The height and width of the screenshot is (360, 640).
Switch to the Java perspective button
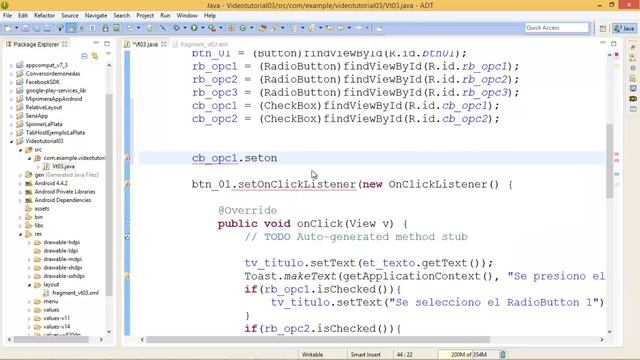point(624,28)
